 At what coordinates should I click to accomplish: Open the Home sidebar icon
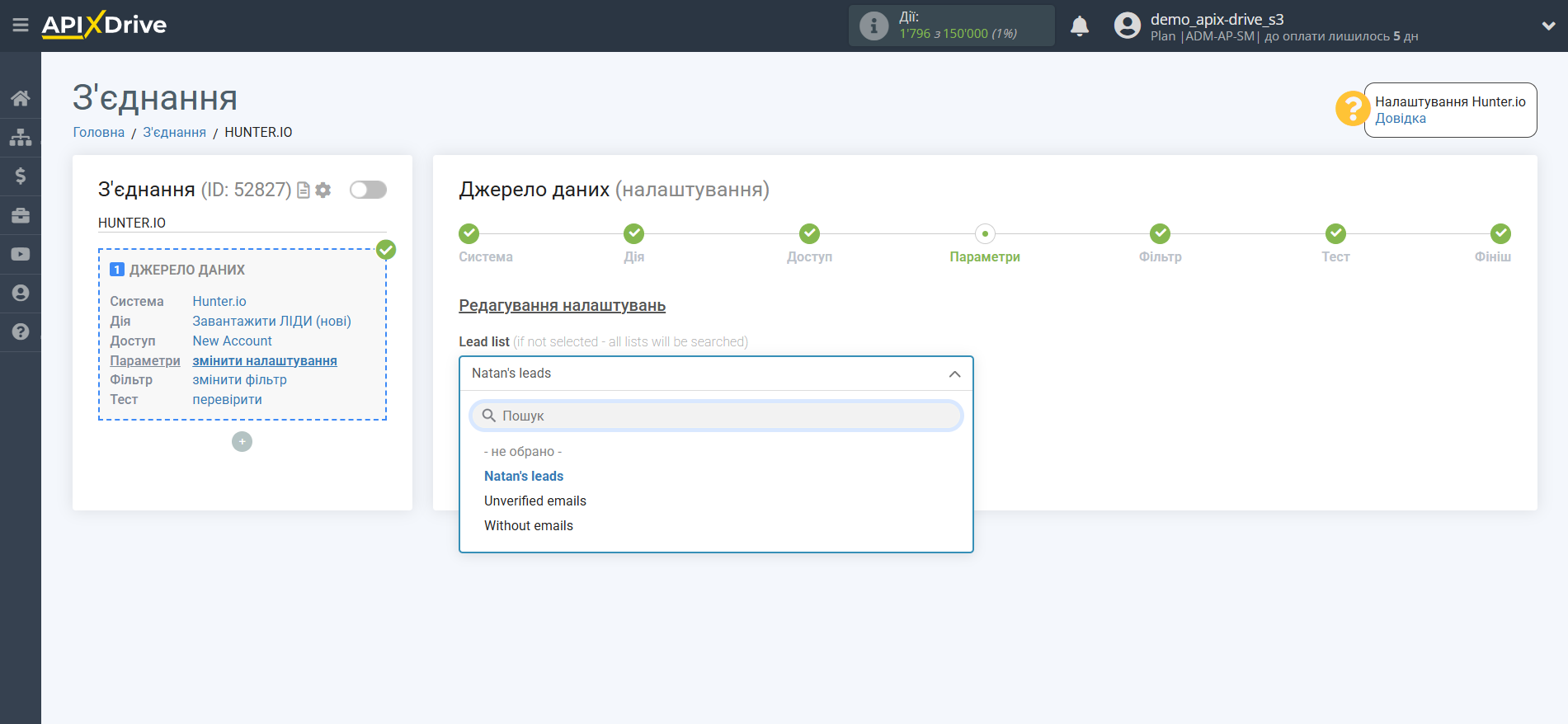click(x=21, y=98)
